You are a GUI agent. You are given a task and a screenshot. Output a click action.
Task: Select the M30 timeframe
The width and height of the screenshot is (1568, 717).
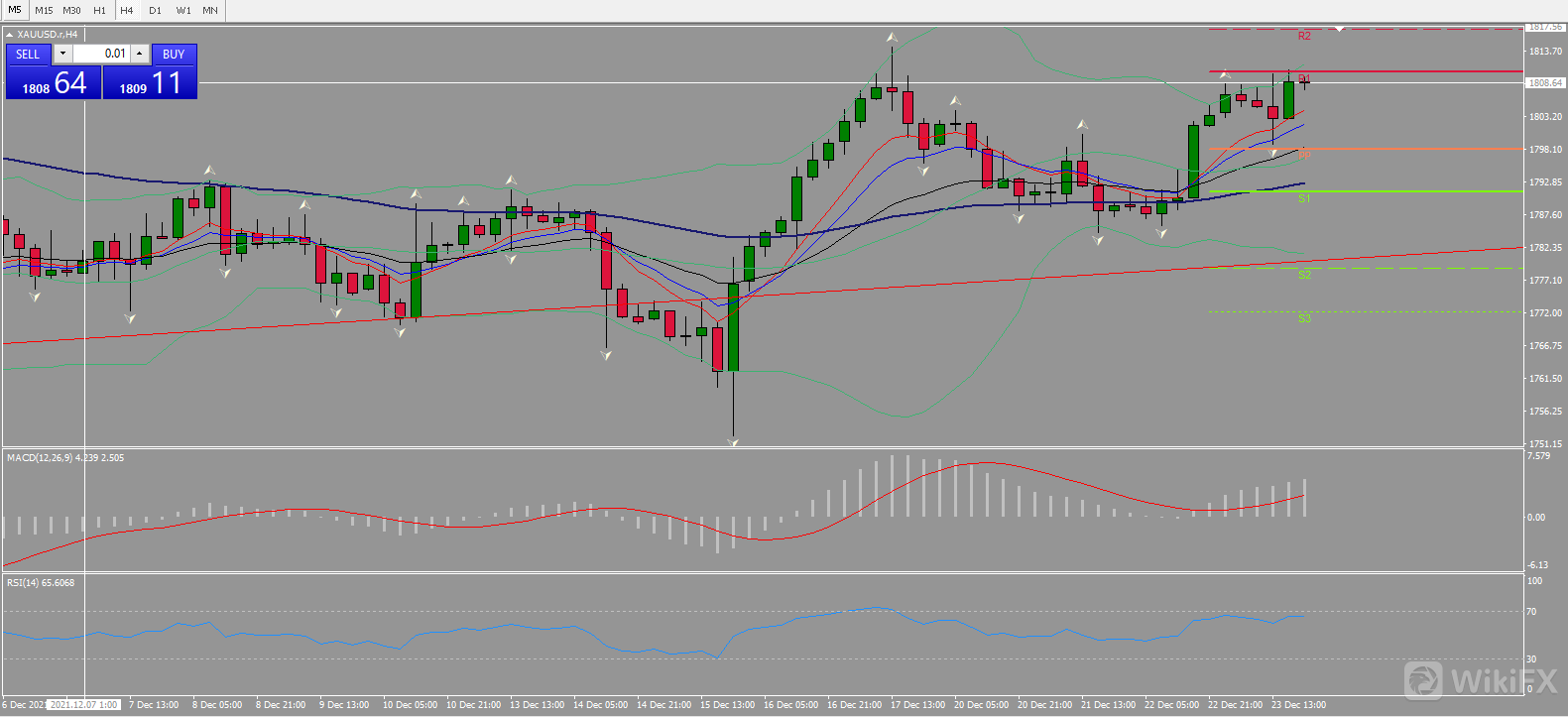71,10
